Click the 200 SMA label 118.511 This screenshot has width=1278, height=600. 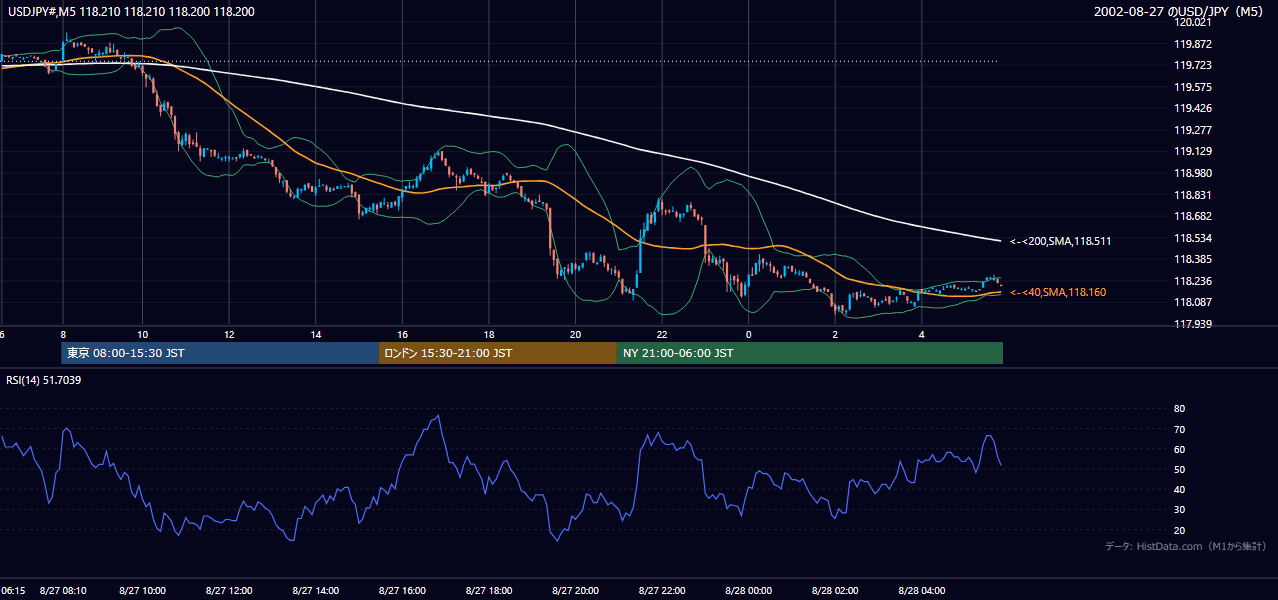click(x=1060, y=241)
